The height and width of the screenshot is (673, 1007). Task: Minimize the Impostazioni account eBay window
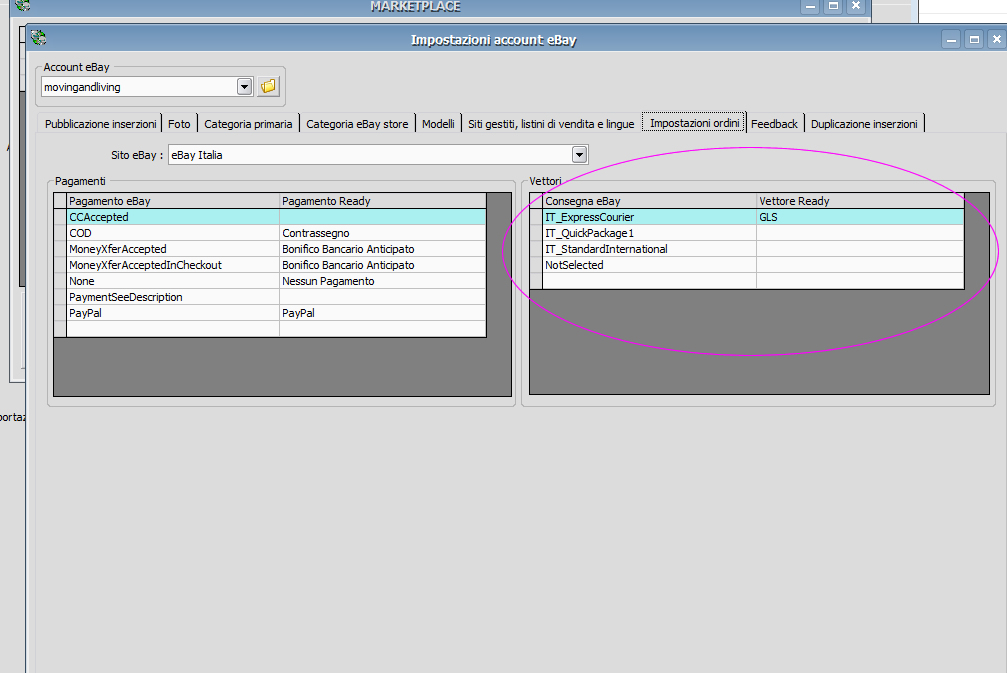[x=951, y=39]
